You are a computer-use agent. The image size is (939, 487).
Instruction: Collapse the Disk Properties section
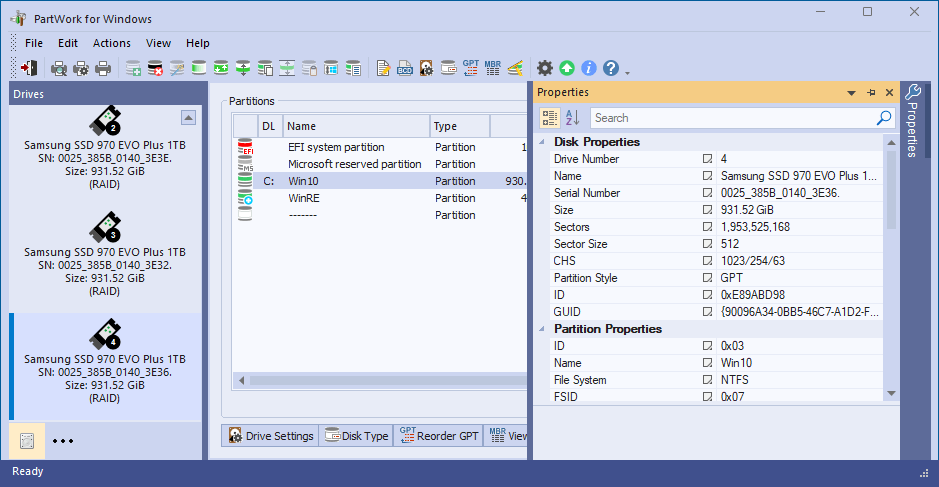coord(542,142)
